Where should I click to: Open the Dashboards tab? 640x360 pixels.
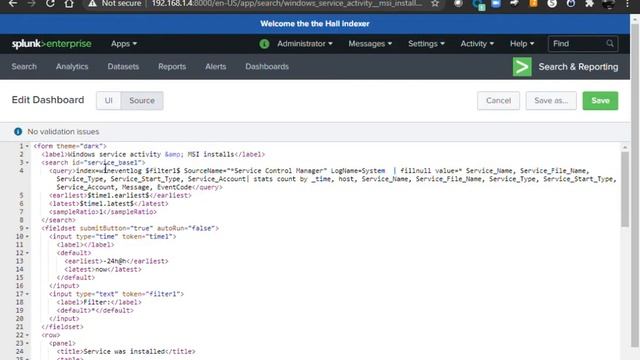[x=267, y=67]
